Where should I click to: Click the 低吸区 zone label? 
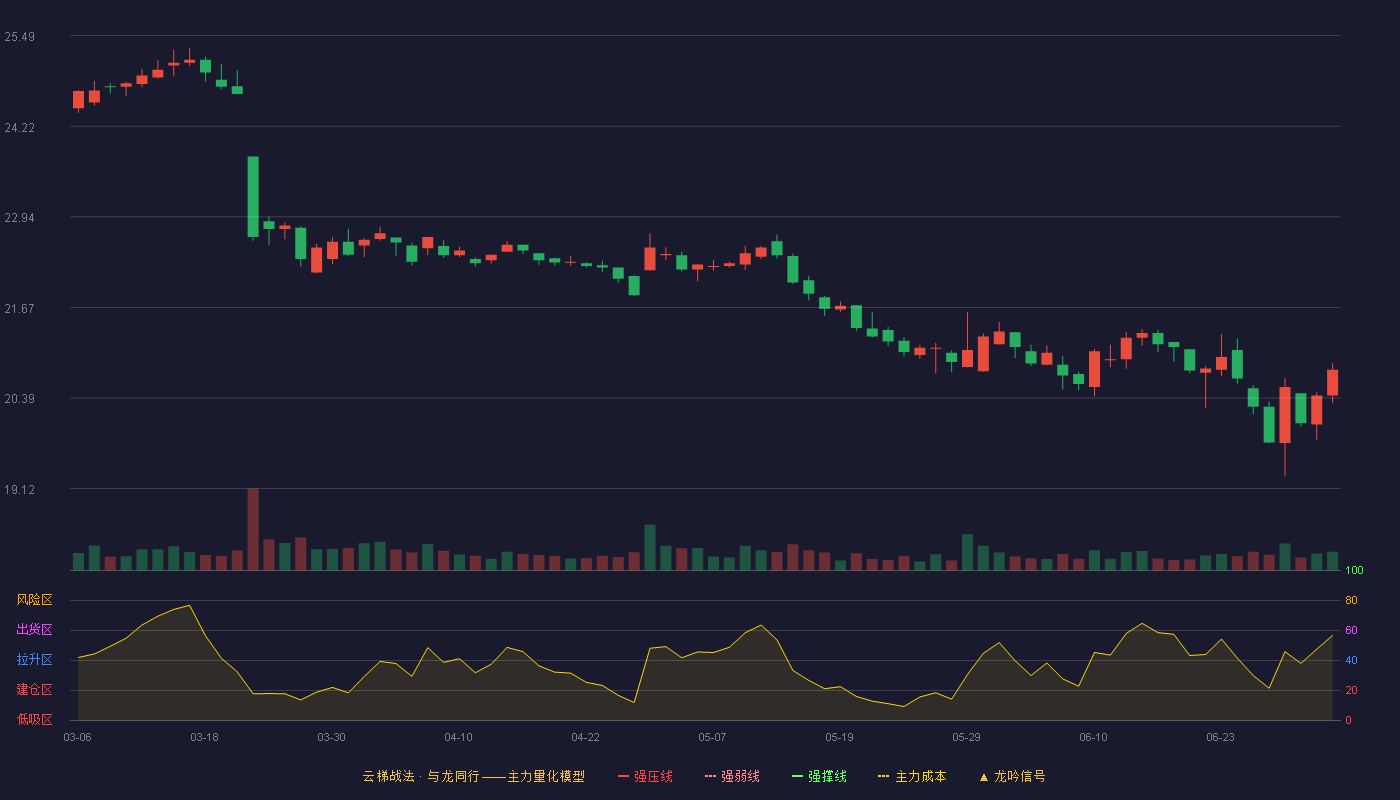point(34,719)
